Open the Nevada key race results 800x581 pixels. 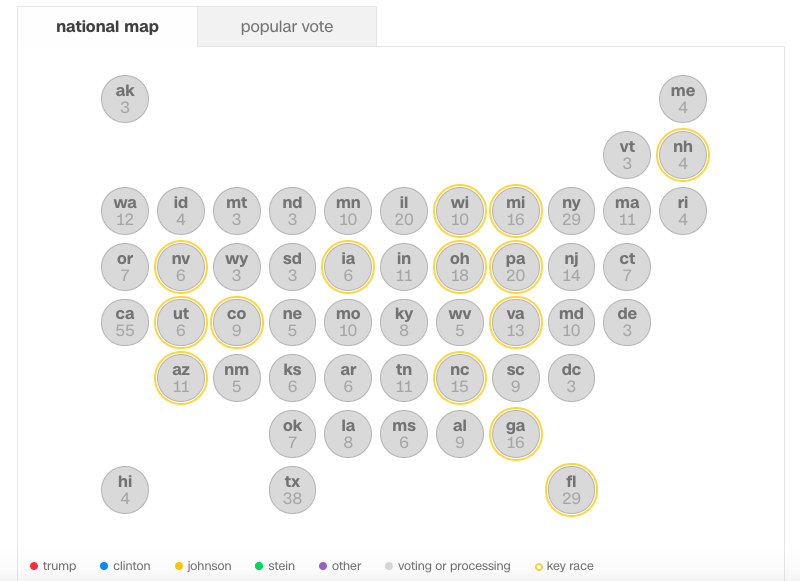180,267
